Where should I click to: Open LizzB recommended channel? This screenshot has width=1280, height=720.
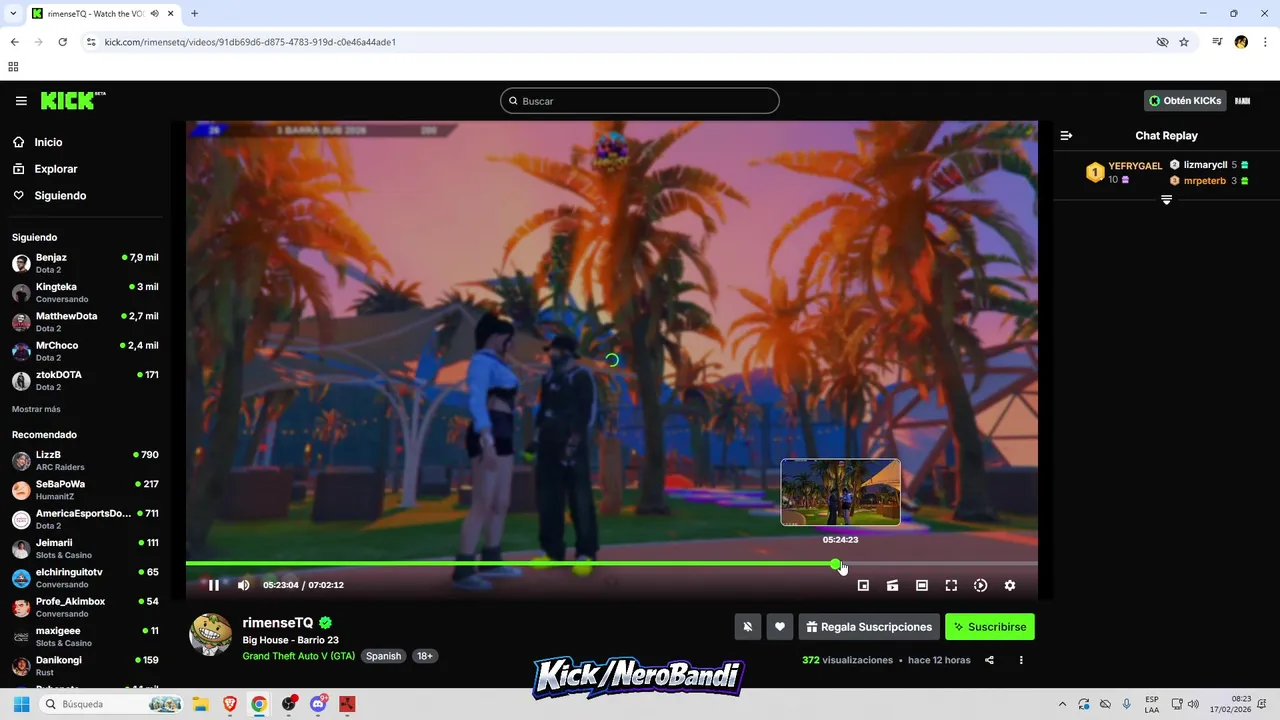click(84, 461)
